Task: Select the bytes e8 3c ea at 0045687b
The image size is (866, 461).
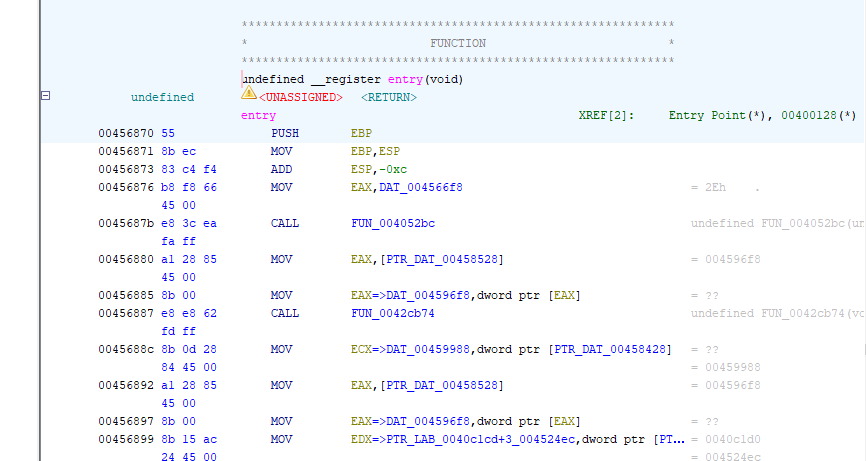Action: click(x=189, y=223)
